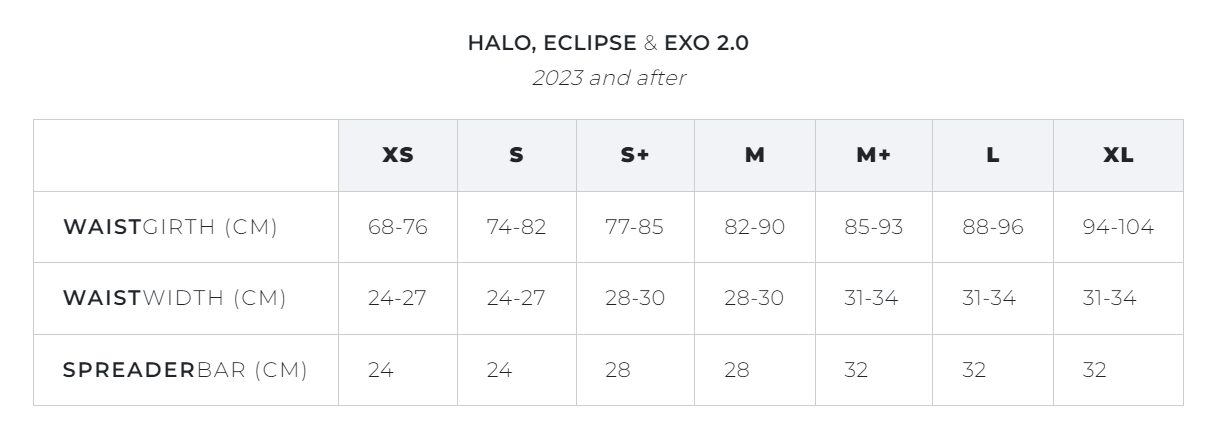Select the S+ size column header

click(x=635, y=156)
